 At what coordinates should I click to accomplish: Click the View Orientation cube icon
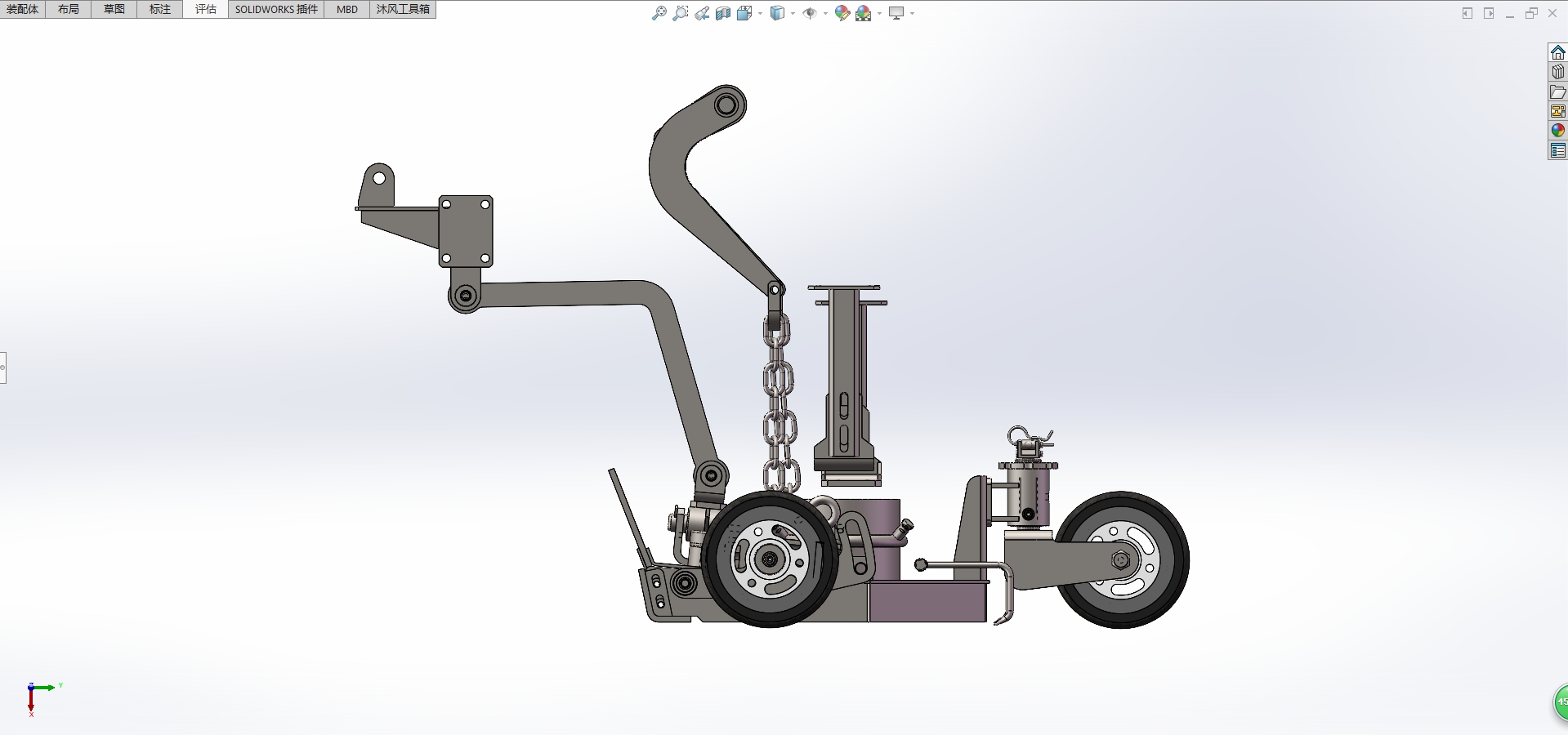(x=744, y=13)
